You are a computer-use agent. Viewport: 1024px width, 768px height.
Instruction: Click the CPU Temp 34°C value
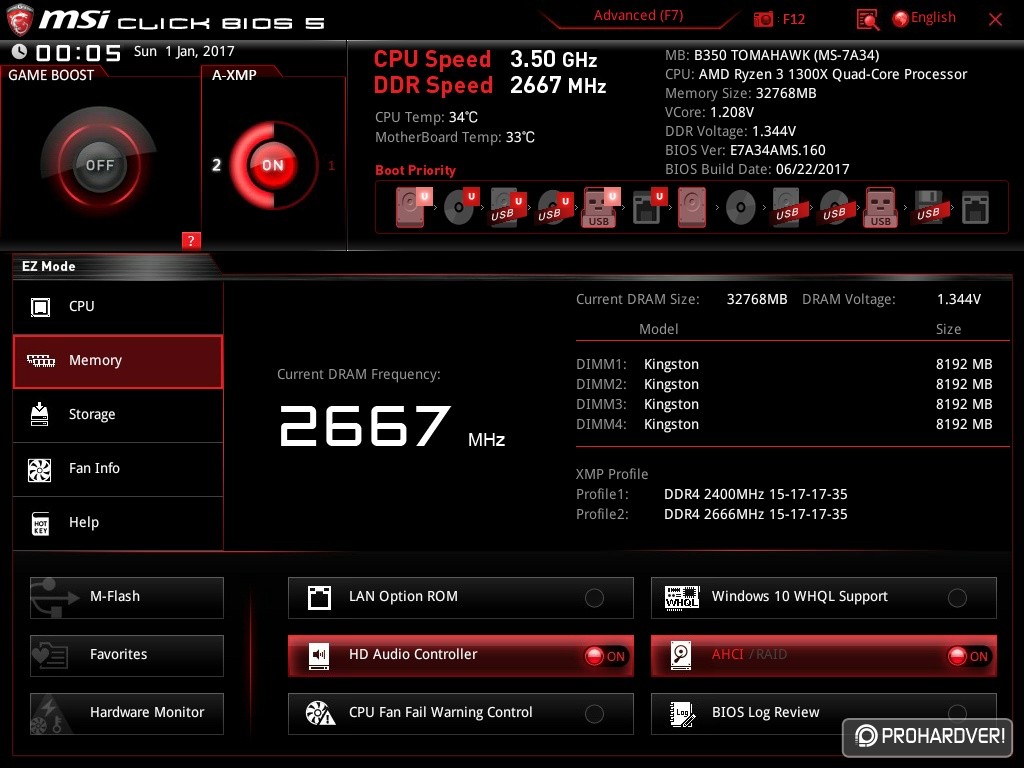click(463, 118)
